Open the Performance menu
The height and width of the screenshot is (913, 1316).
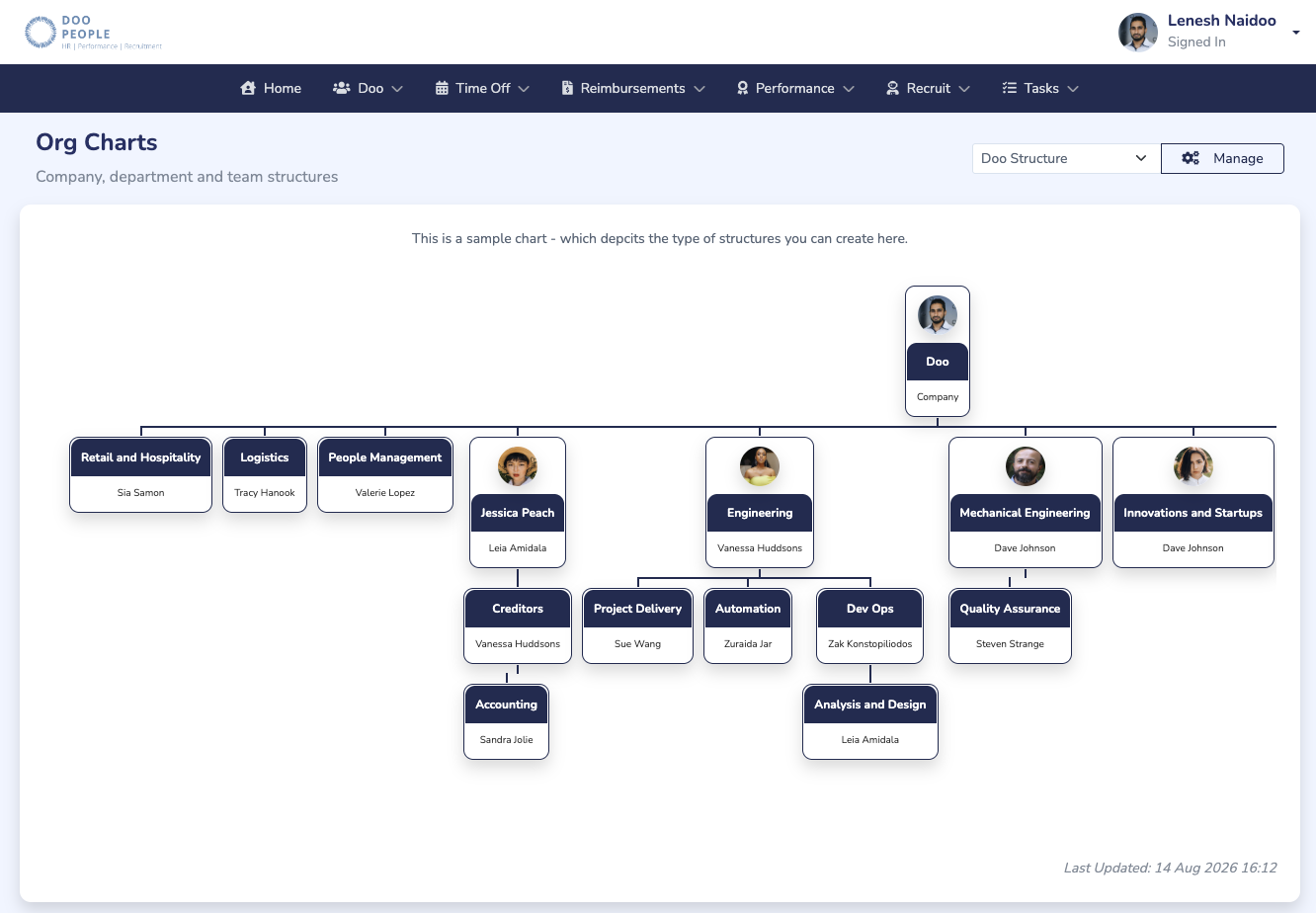pos(795,88)
